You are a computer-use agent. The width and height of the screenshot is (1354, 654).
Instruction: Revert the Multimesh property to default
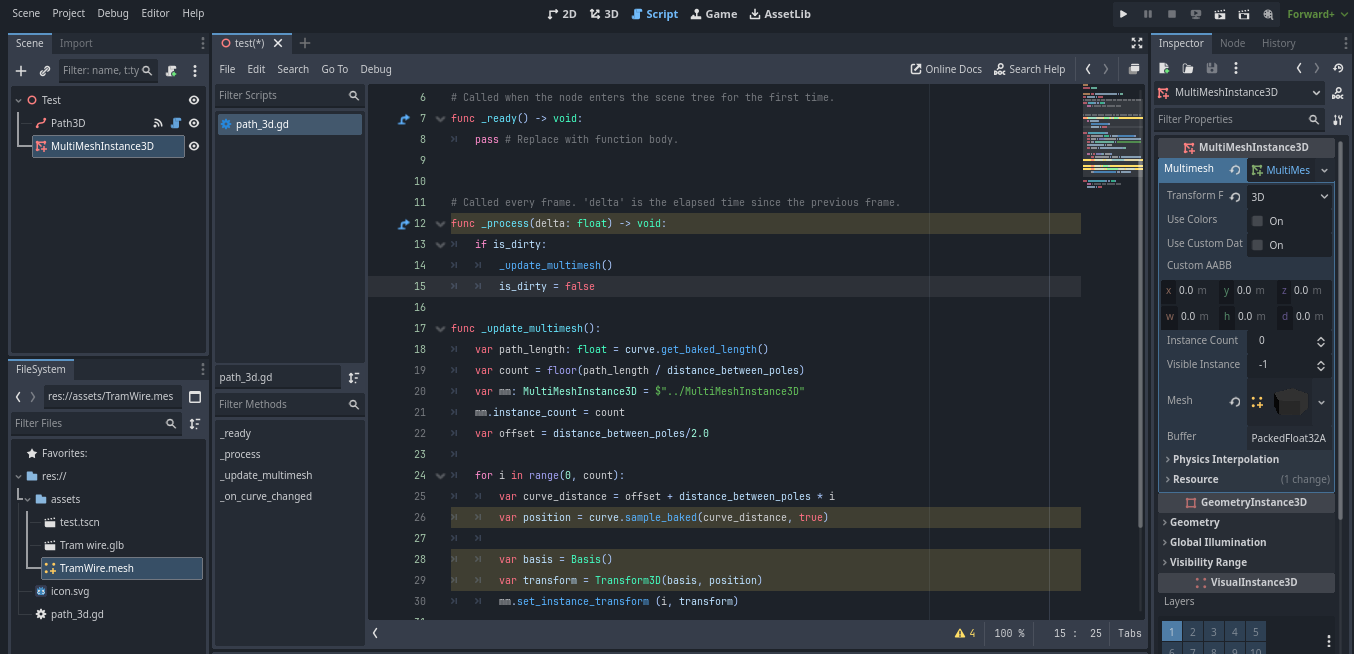click(1235, 170)
